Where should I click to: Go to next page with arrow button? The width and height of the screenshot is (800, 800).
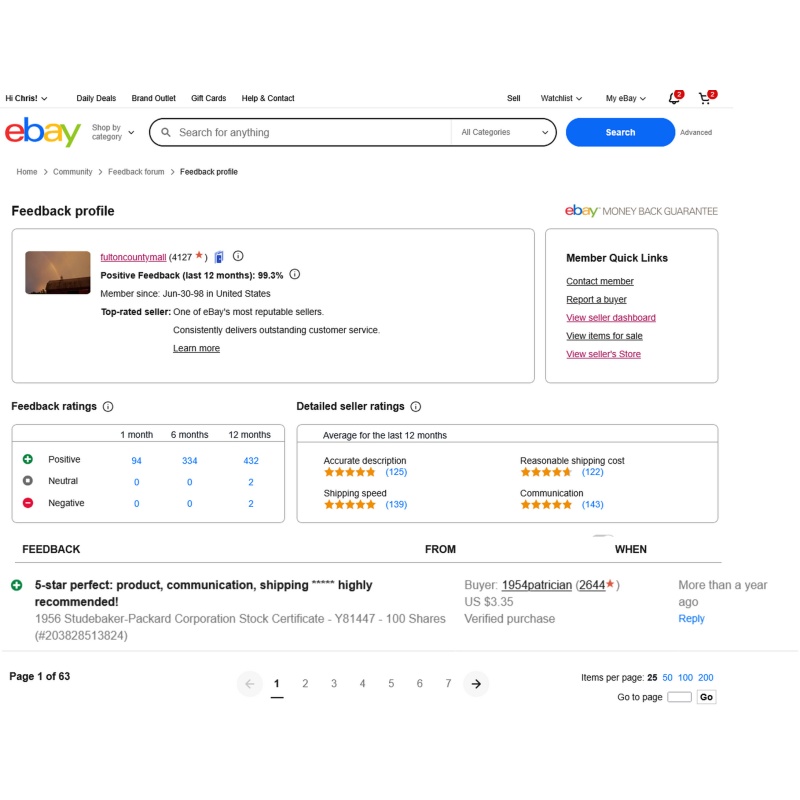pyautogui.click(x=476, y=684)
